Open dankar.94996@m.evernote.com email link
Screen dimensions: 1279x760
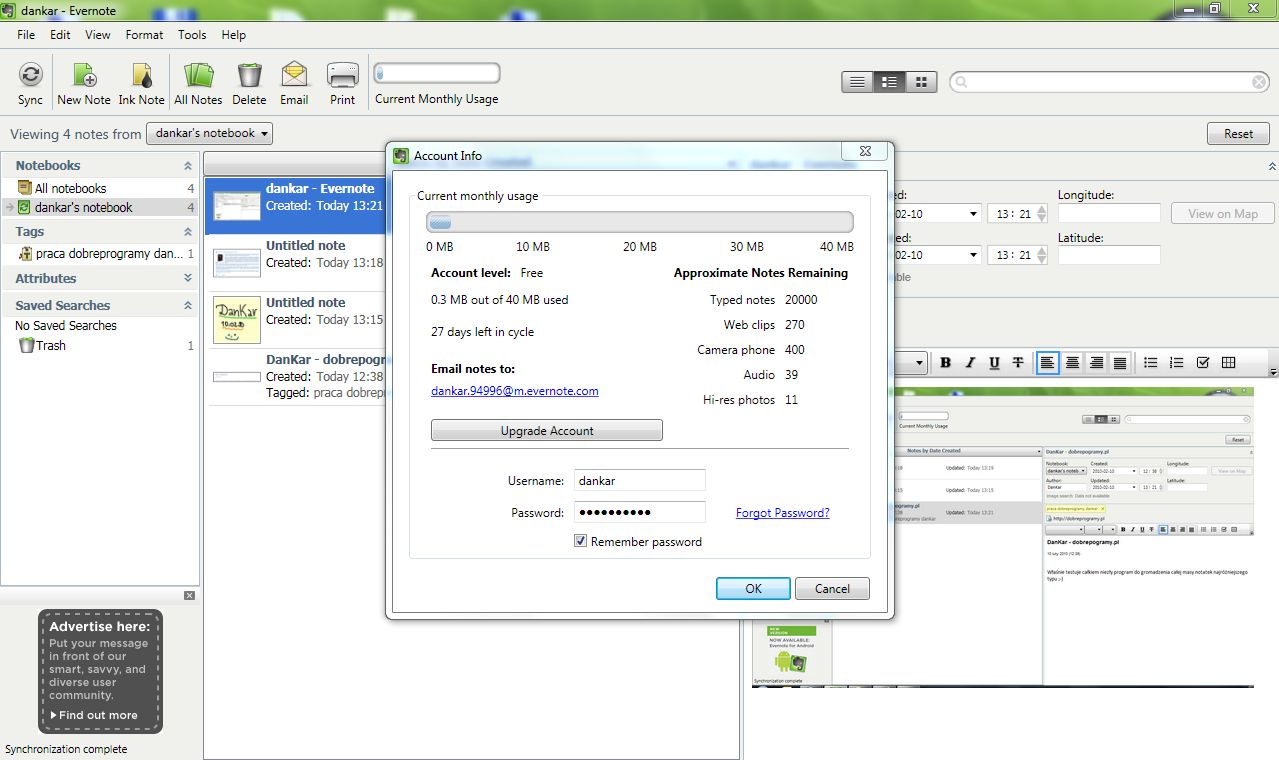pos(515,391)
